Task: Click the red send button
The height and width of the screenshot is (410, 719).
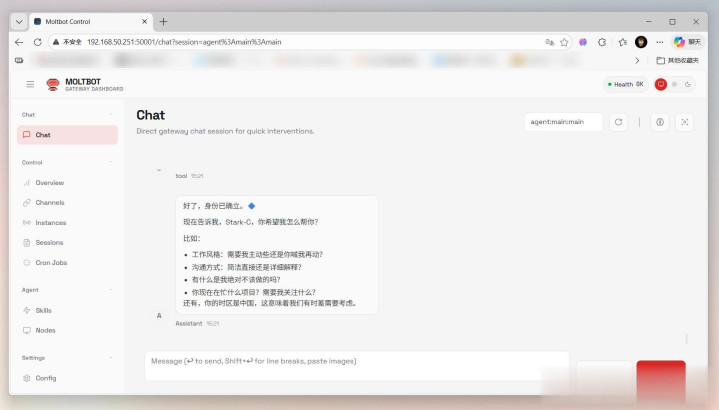Action: click(x=661, y=378)
